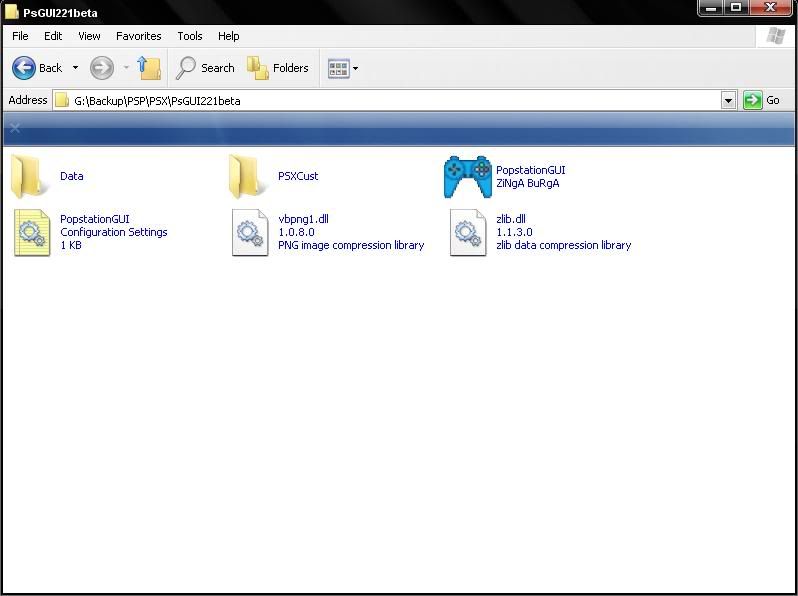Click the Back navigation button
The width and height of the screenshot is (798, 596).
pos(37,68)
